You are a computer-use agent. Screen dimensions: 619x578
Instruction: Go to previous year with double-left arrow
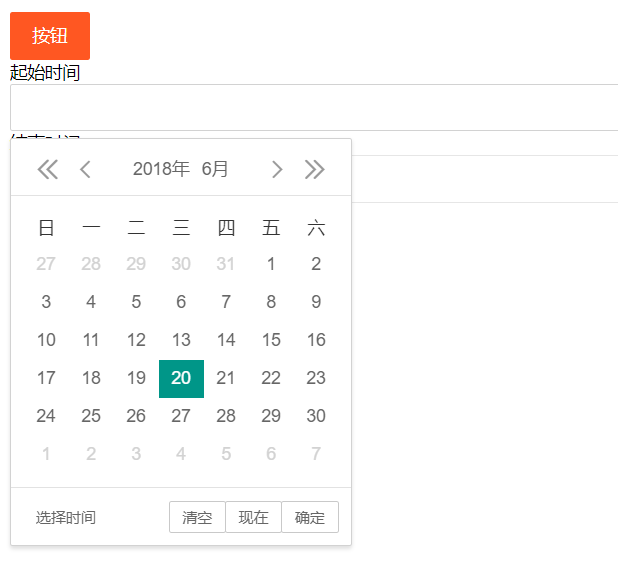click(47, 170)
